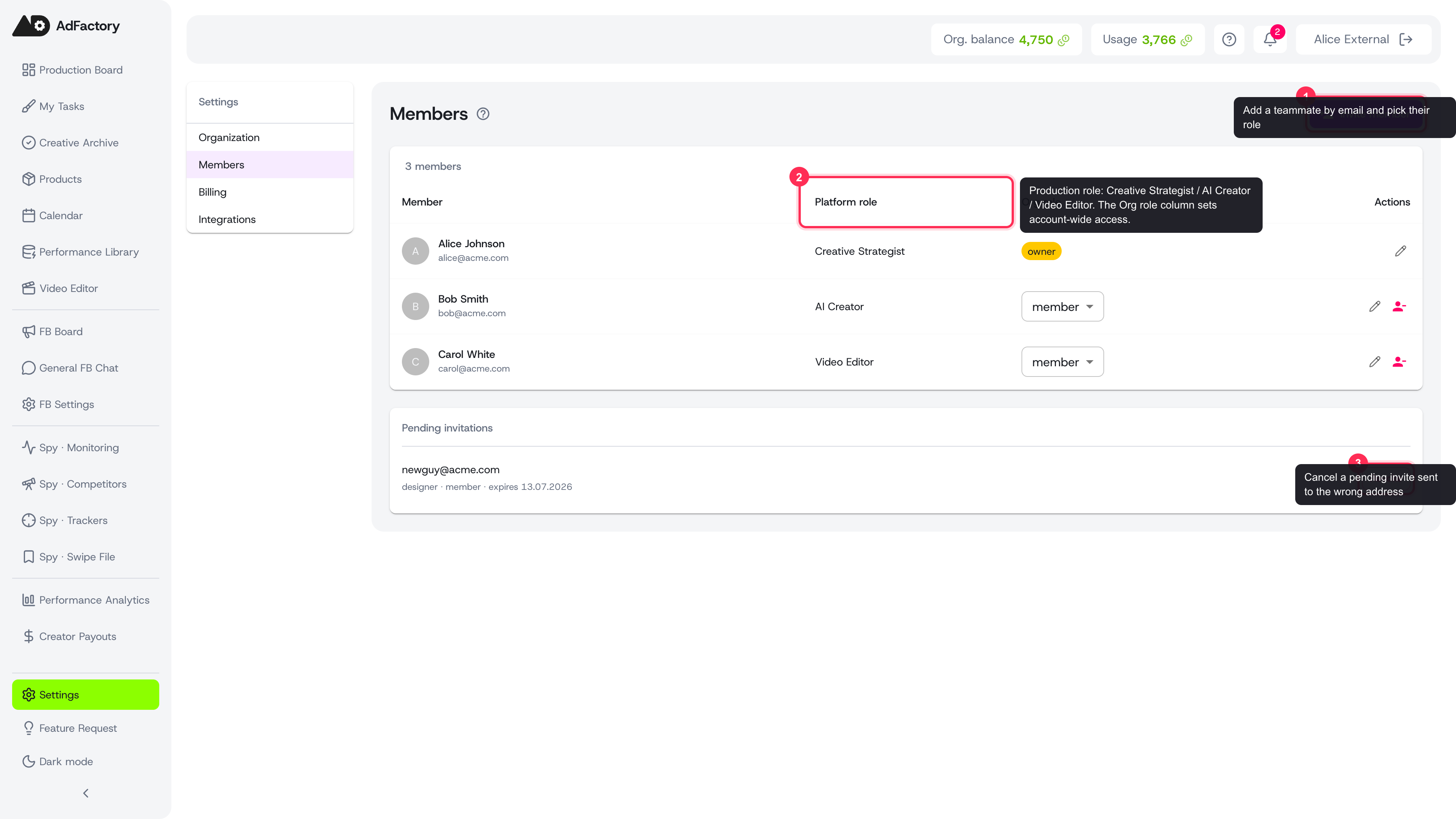1456x819 pixels.
Task: Open Products section
Action: 85,179
